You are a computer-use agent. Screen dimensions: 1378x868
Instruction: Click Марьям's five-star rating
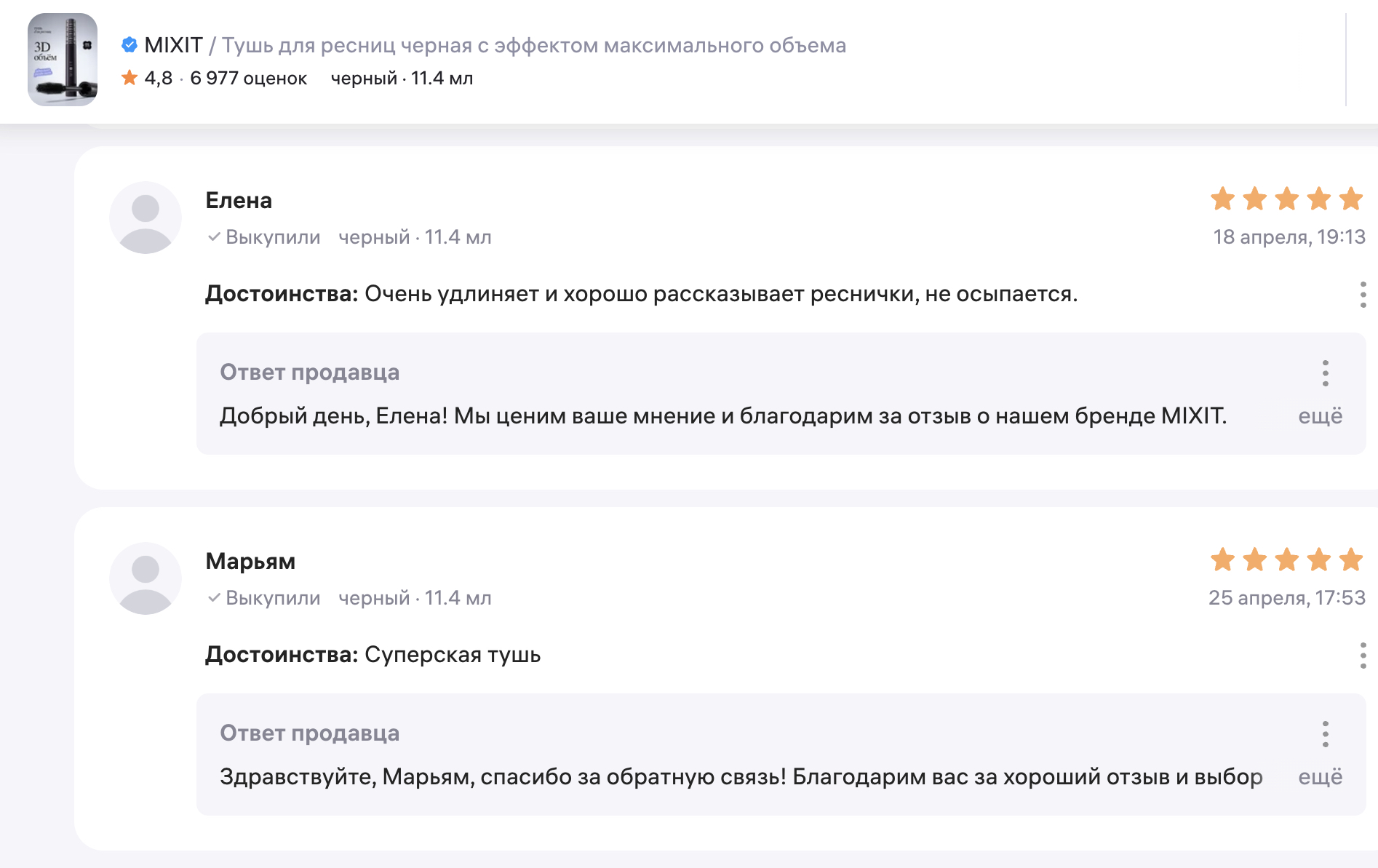(1287, 560)
